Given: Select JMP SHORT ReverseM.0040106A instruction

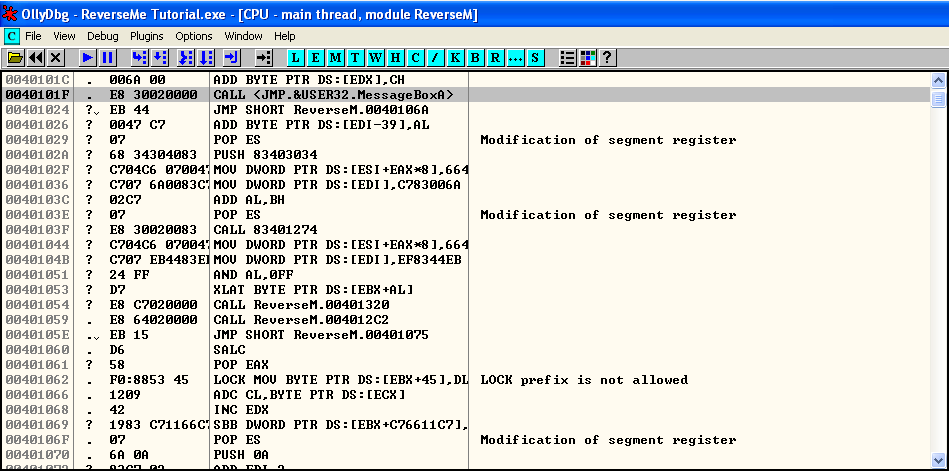Looking at the screenshot, I should tap(321, 110).
